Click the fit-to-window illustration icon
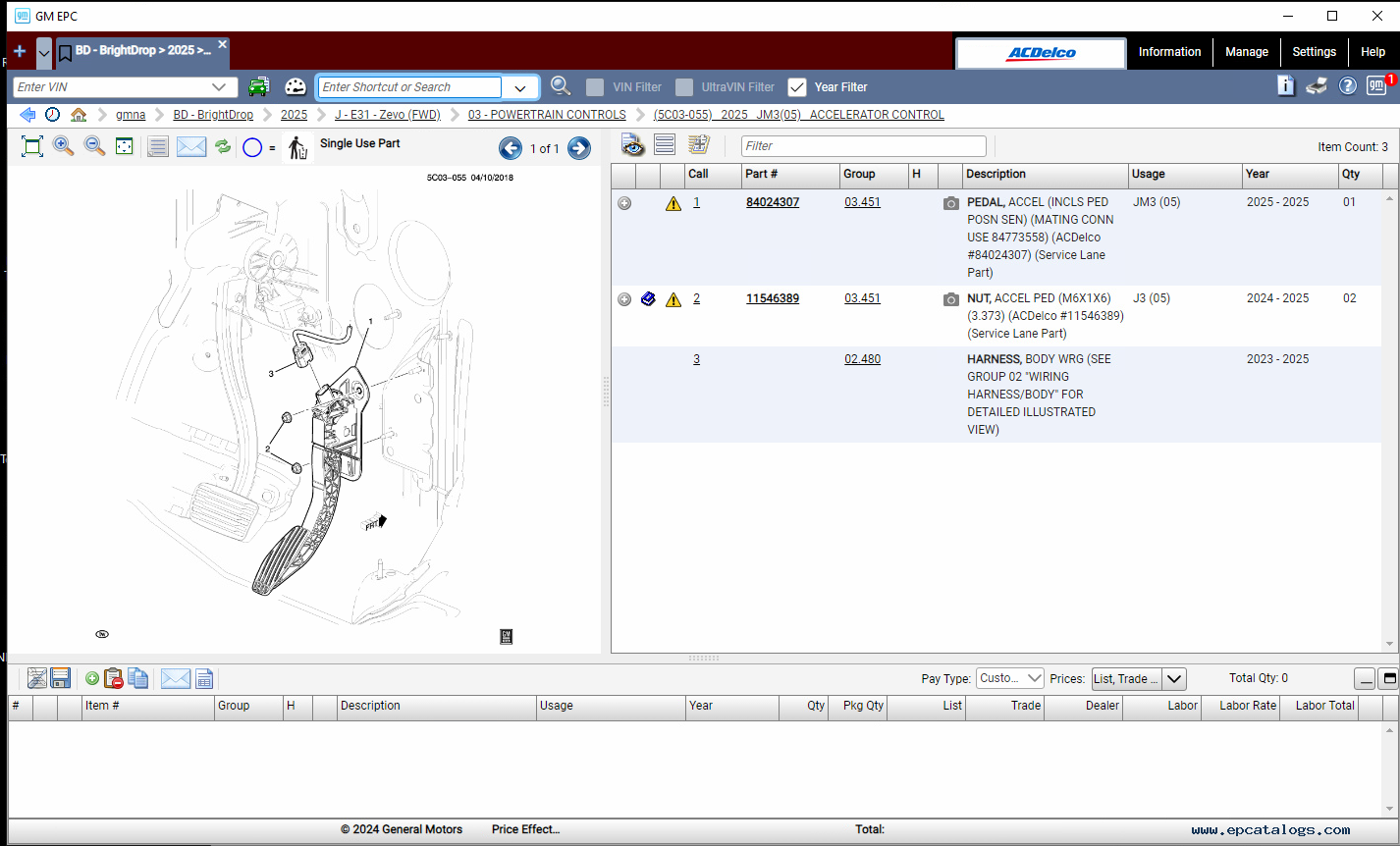Viewport: 1400px width, 846px height. (32, 147)
